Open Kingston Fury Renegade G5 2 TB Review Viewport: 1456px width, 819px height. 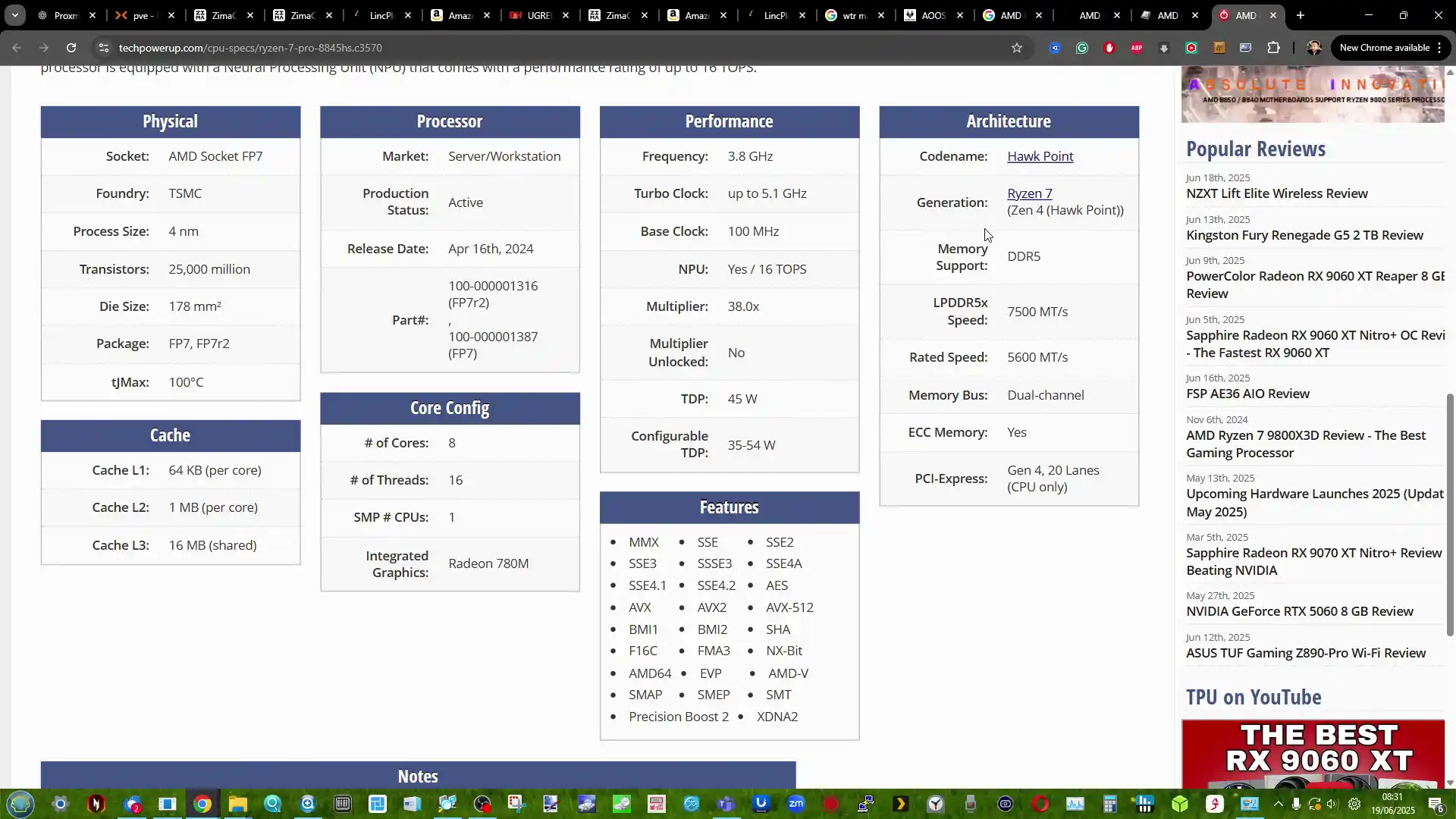[1304, 235]
